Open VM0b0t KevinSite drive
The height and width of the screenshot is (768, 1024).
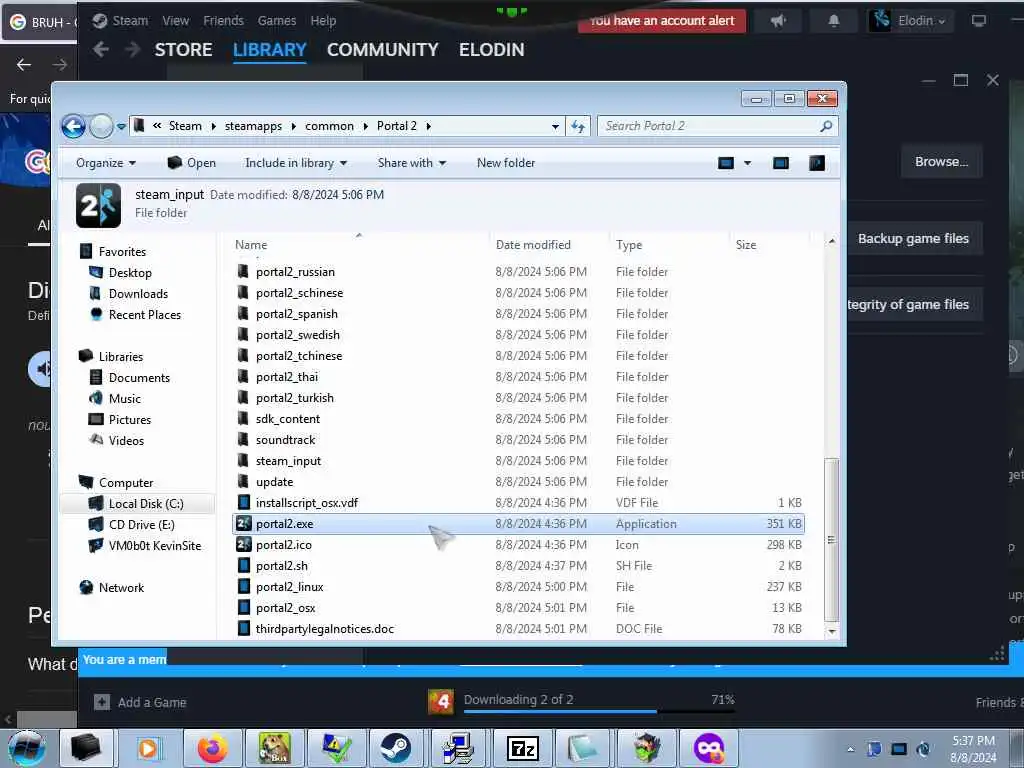[x=154, y=545]
